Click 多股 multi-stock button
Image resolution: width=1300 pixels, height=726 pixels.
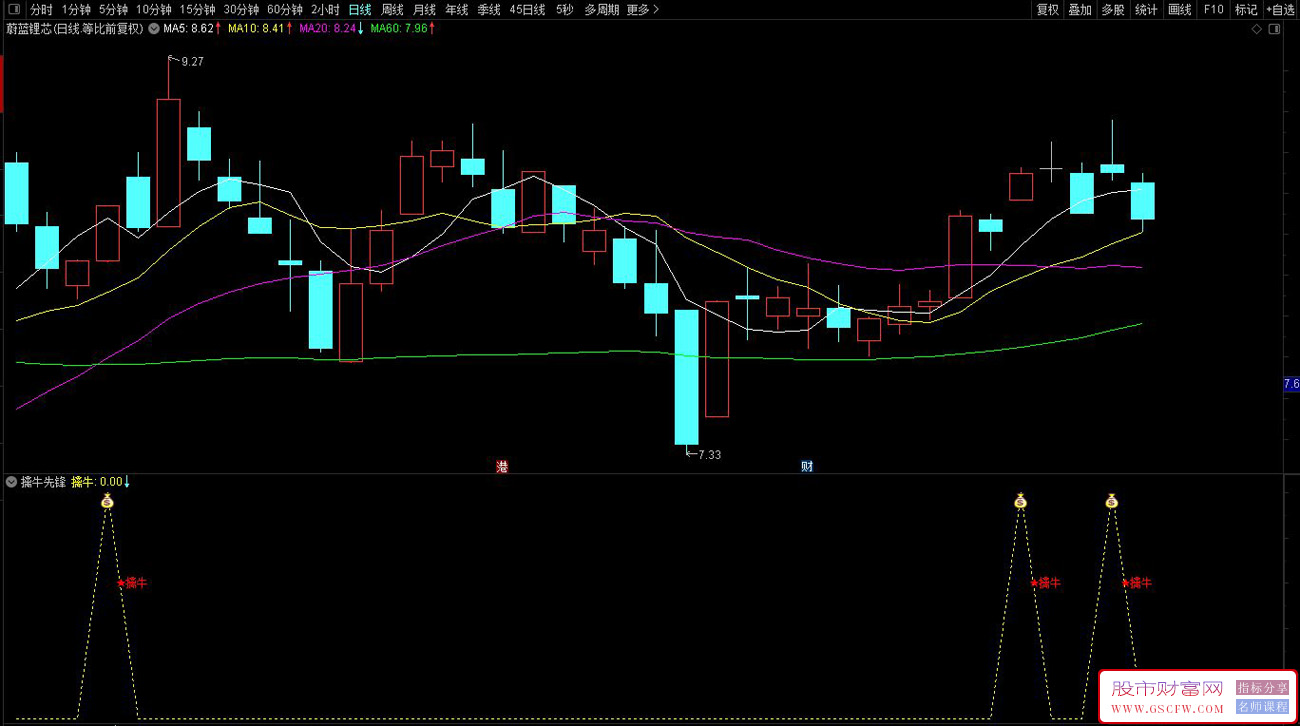[1113, 9]
